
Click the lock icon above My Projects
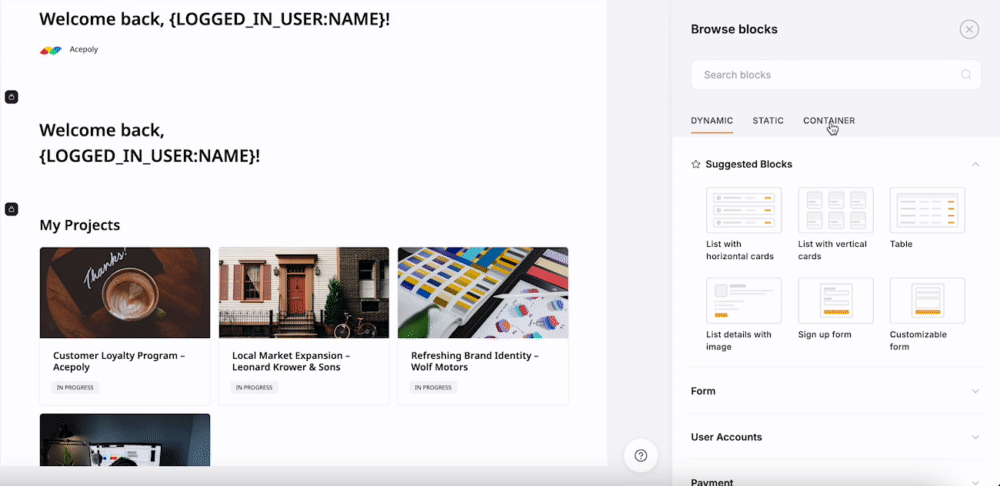pos(11,209)
